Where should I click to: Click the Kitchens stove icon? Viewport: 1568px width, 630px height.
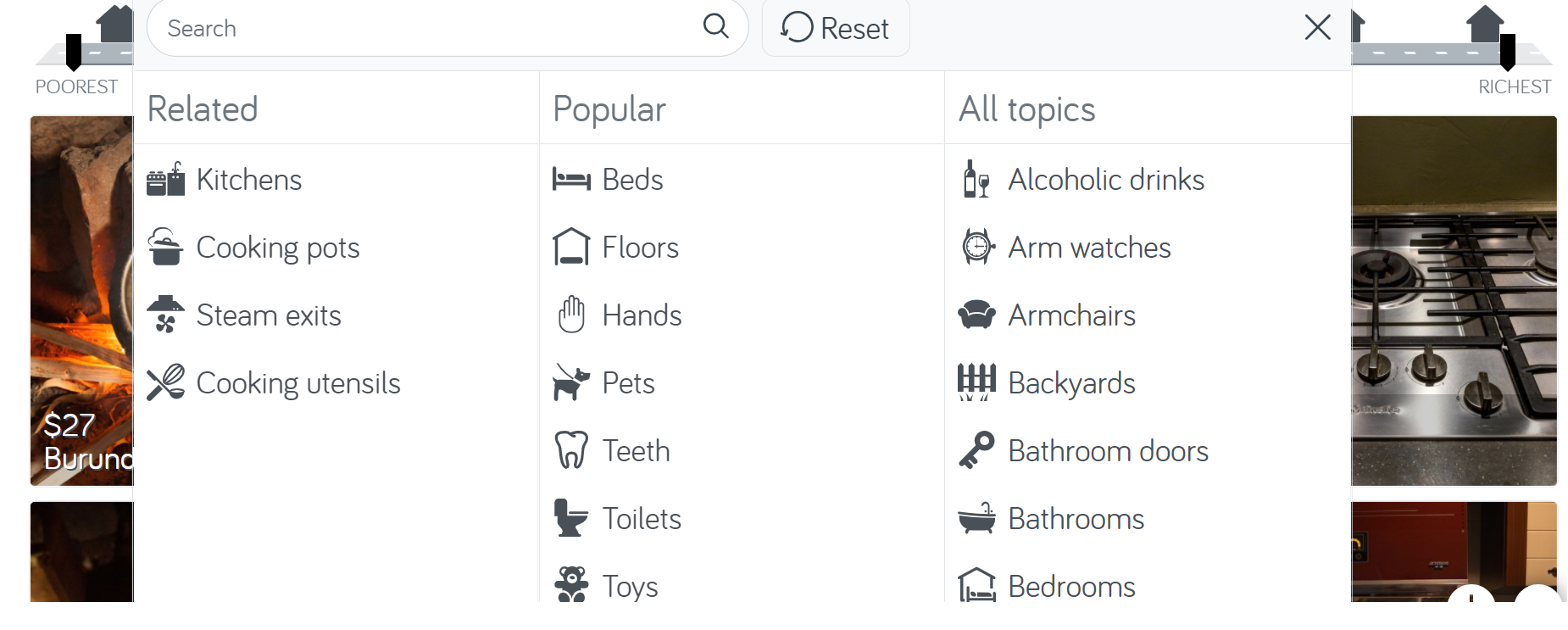pos(165,180)
